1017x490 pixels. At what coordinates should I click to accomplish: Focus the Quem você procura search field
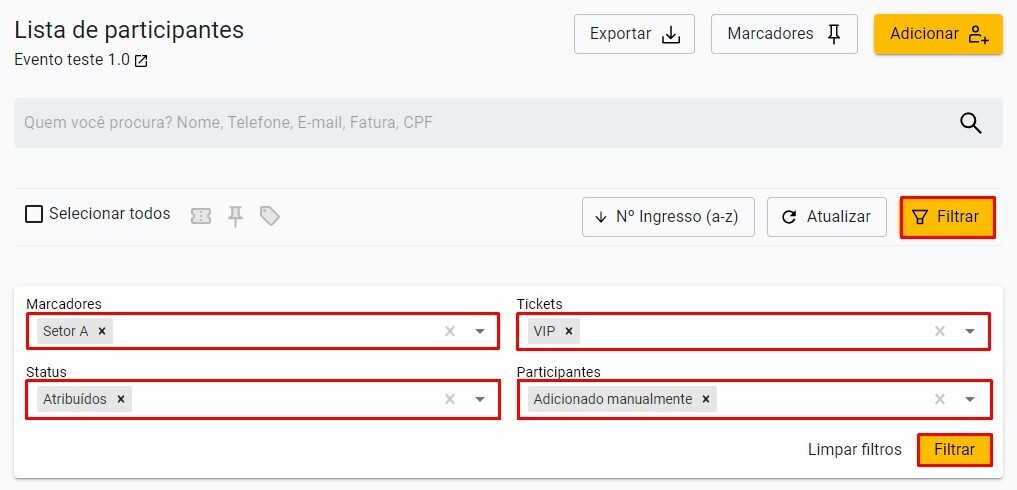[480, 123]
